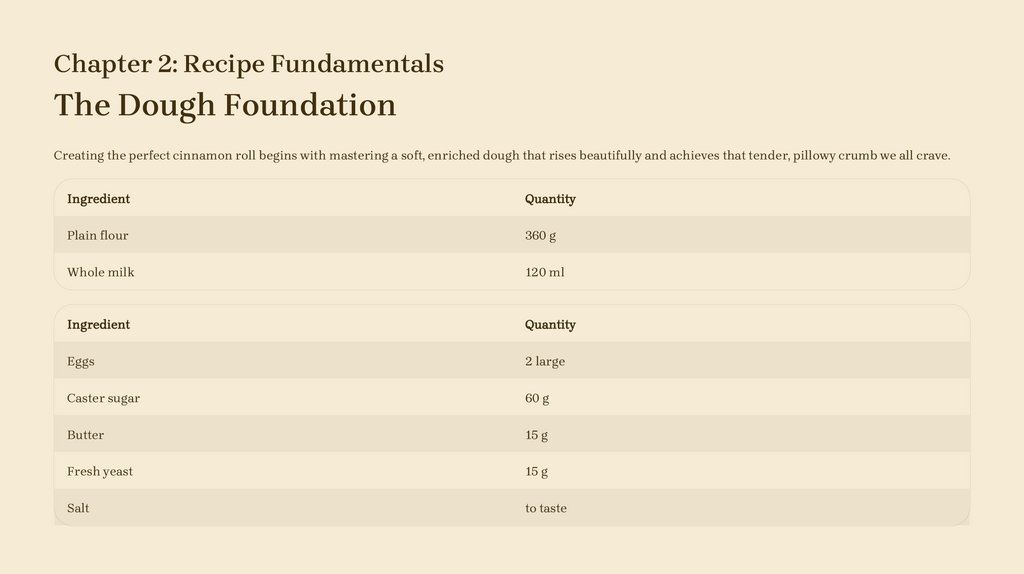Image resolution: width=1024 pixels, height=574 pixels.
Task: Click the '120 ml' quantity cell
Action: pos(545,272)
